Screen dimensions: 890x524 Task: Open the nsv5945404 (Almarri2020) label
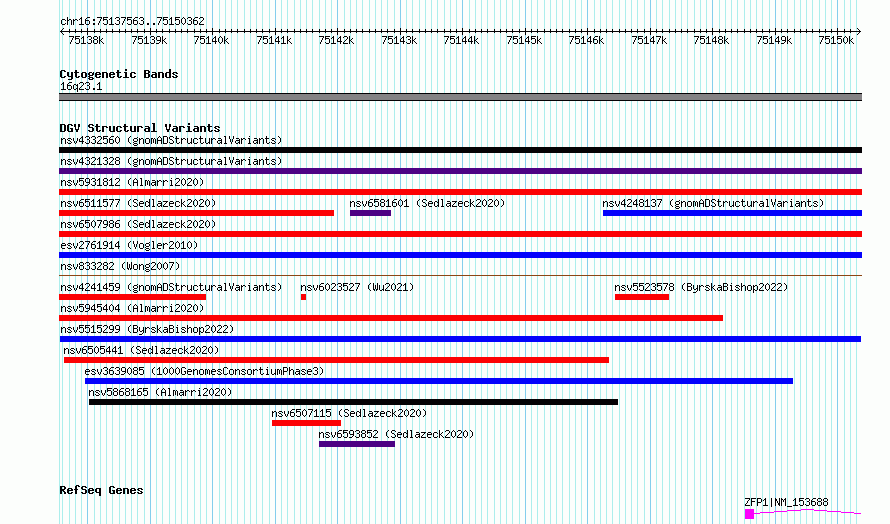coord(132,308)
